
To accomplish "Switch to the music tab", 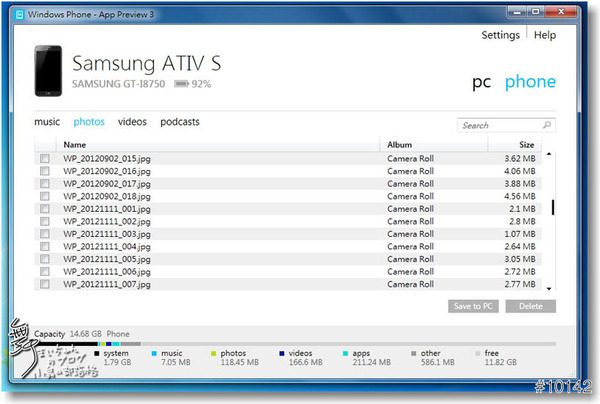I will (x=47, y=122).
